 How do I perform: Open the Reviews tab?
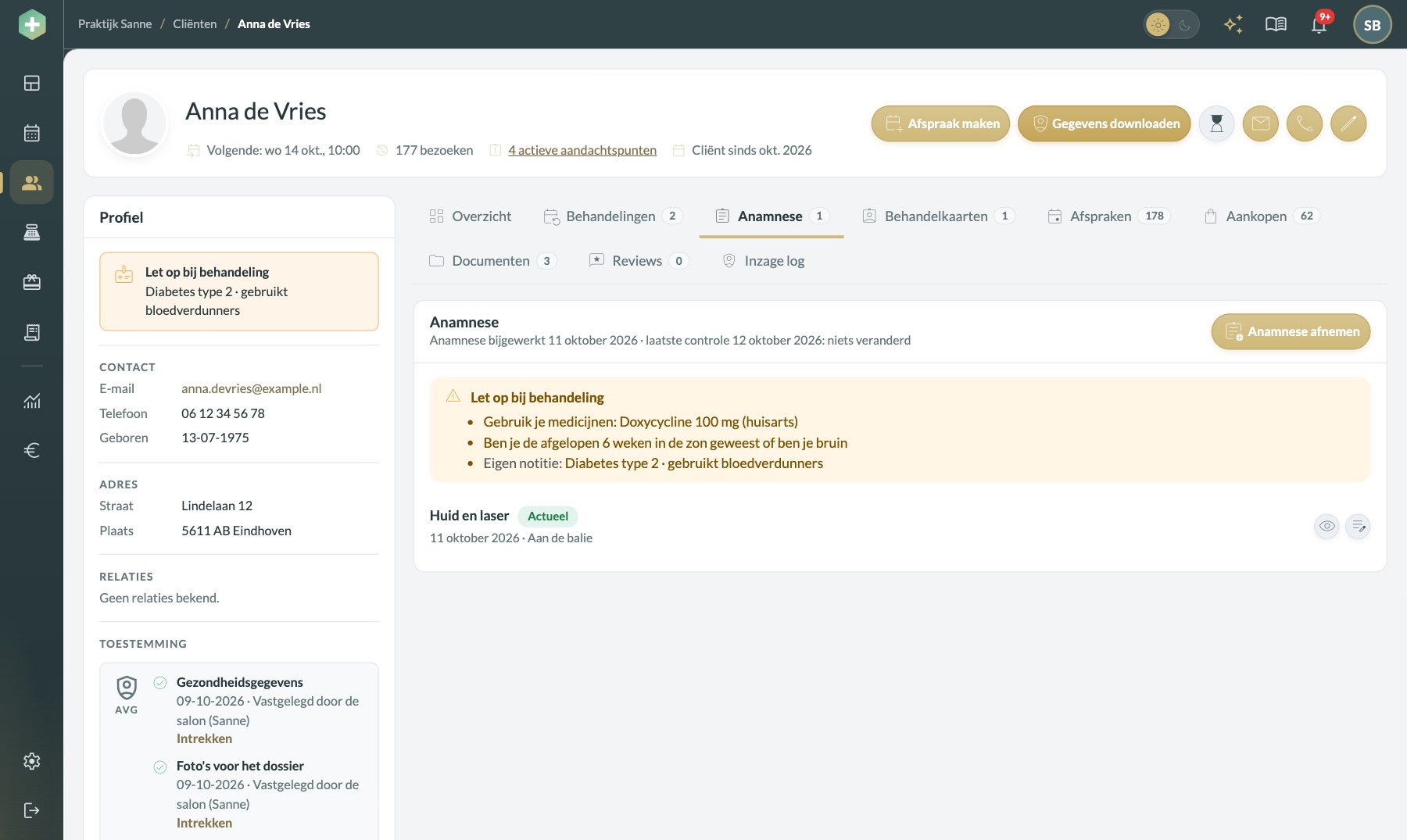(639, 261)
